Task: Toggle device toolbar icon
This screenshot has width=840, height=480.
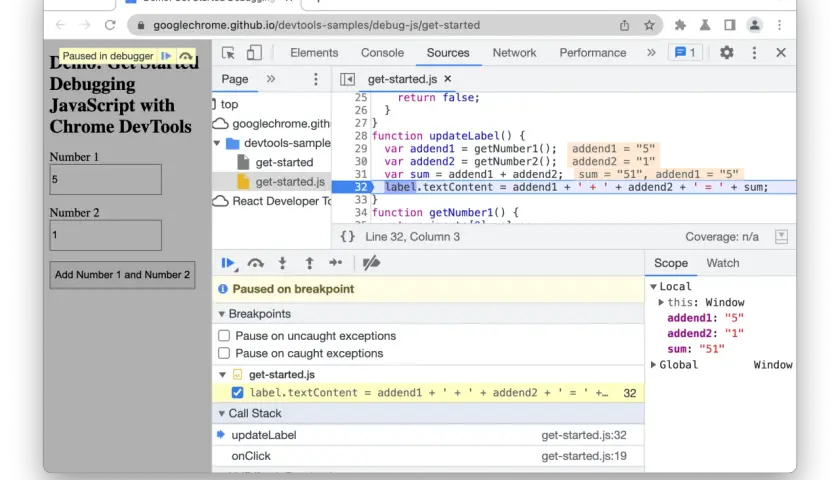Action: [254, 53]
